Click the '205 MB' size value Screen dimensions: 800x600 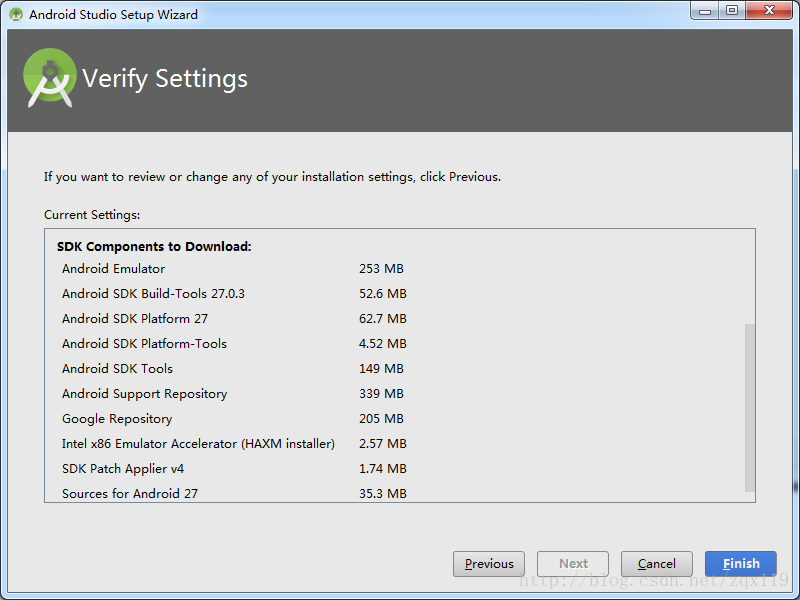(x=381, y=418)
